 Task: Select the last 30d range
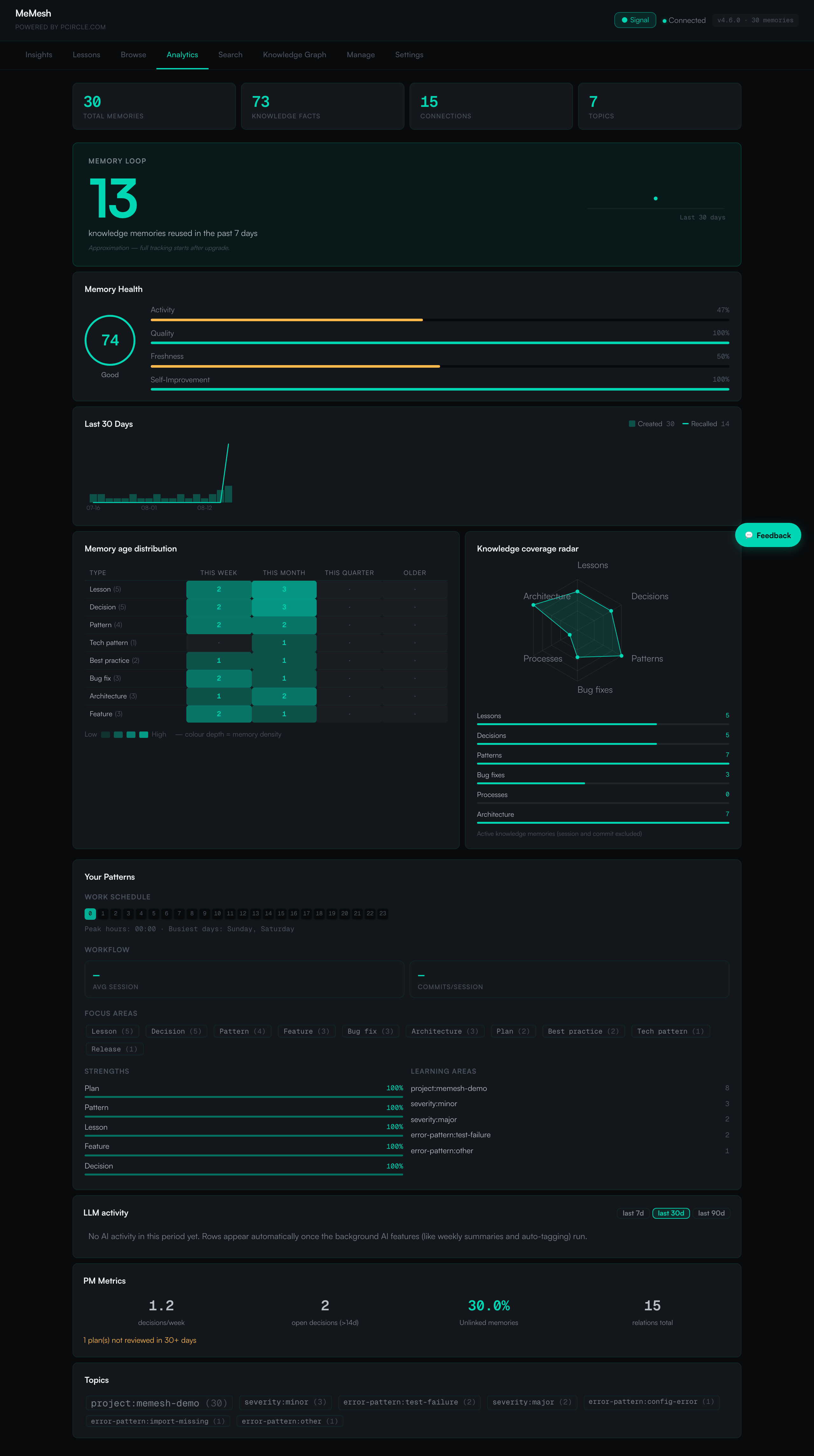point(671,1213)
